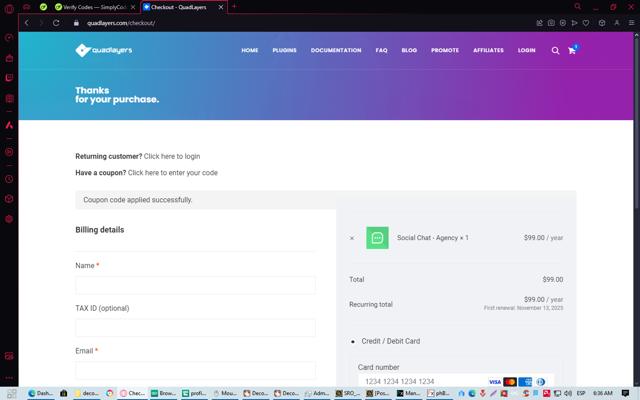
Task: Click the ESP language indicator
Action: [581, 393]
